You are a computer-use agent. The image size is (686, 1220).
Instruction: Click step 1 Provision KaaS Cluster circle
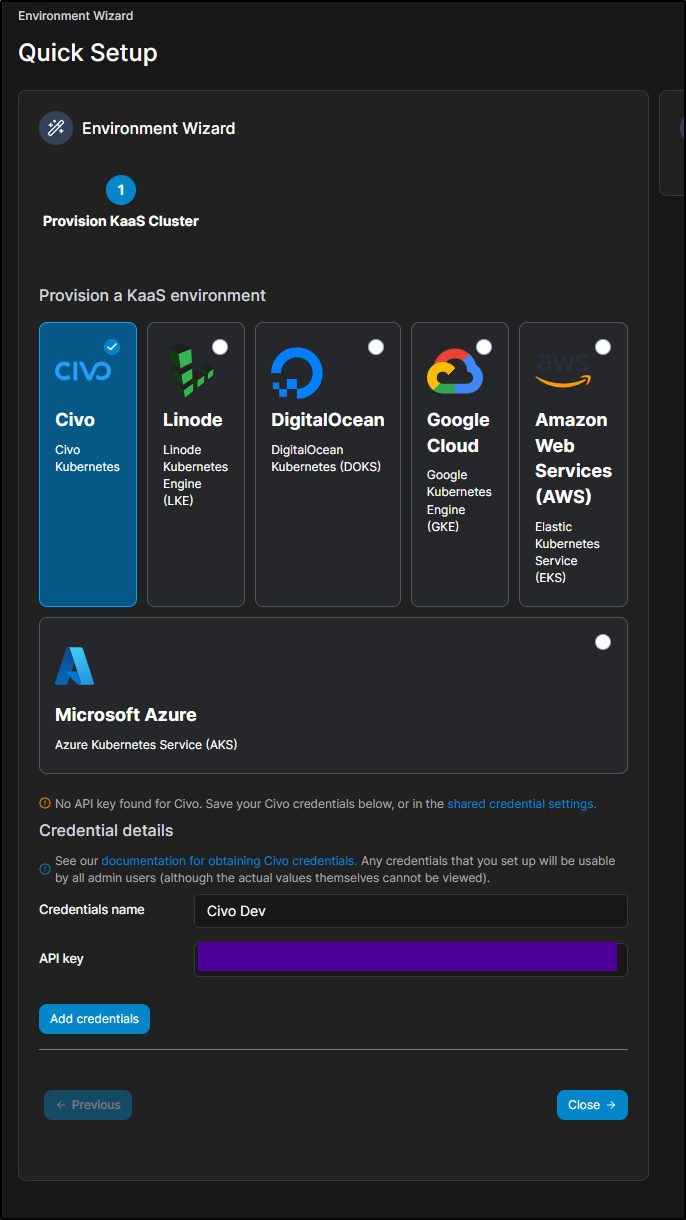pyautogui.click(x=121, y=190)
